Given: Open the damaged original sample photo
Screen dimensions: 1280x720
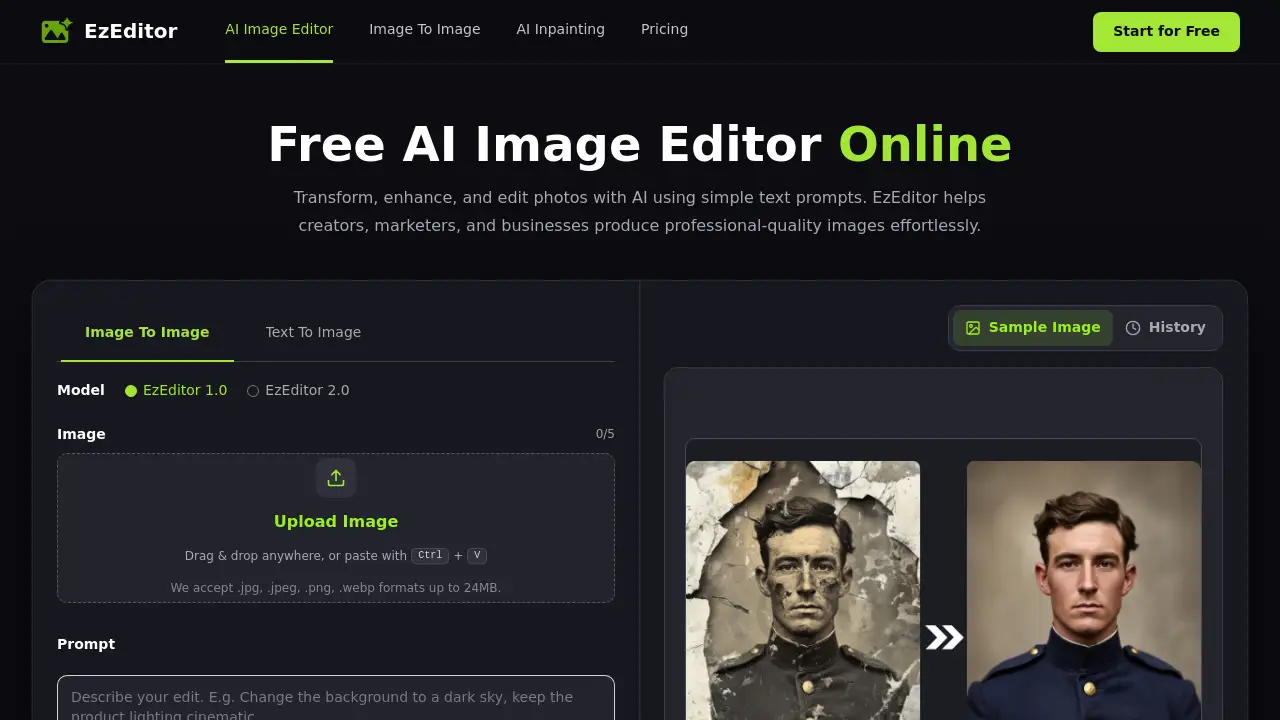Looking at the screenshot, I should coord(803,590).
